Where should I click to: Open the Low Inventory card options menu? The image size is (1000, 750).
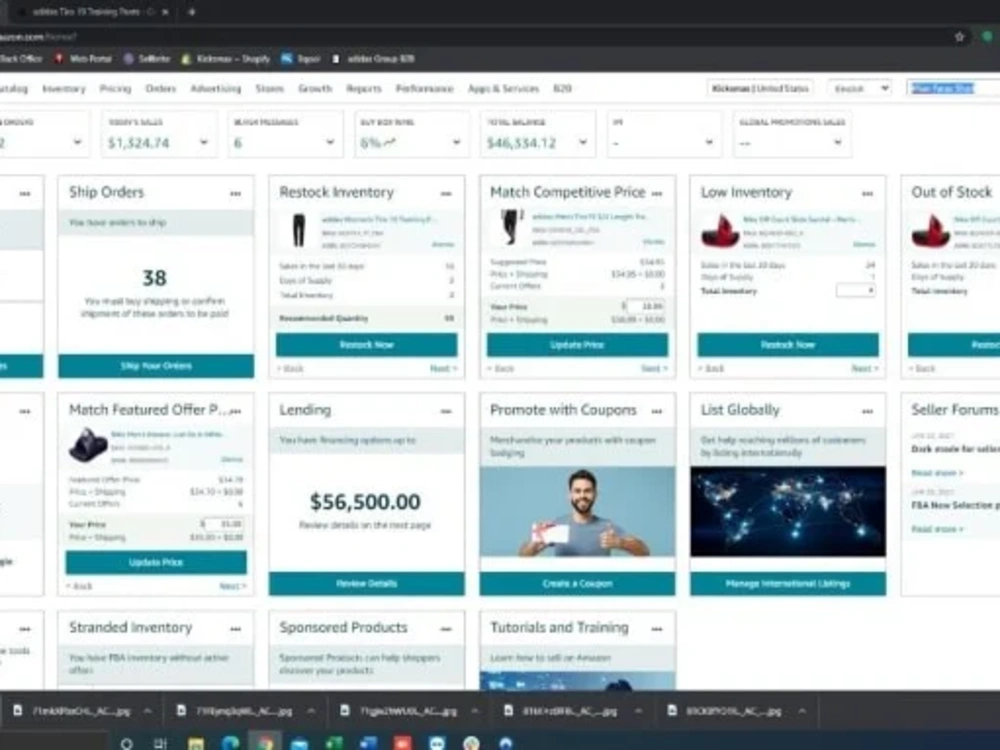click(867, 194)
